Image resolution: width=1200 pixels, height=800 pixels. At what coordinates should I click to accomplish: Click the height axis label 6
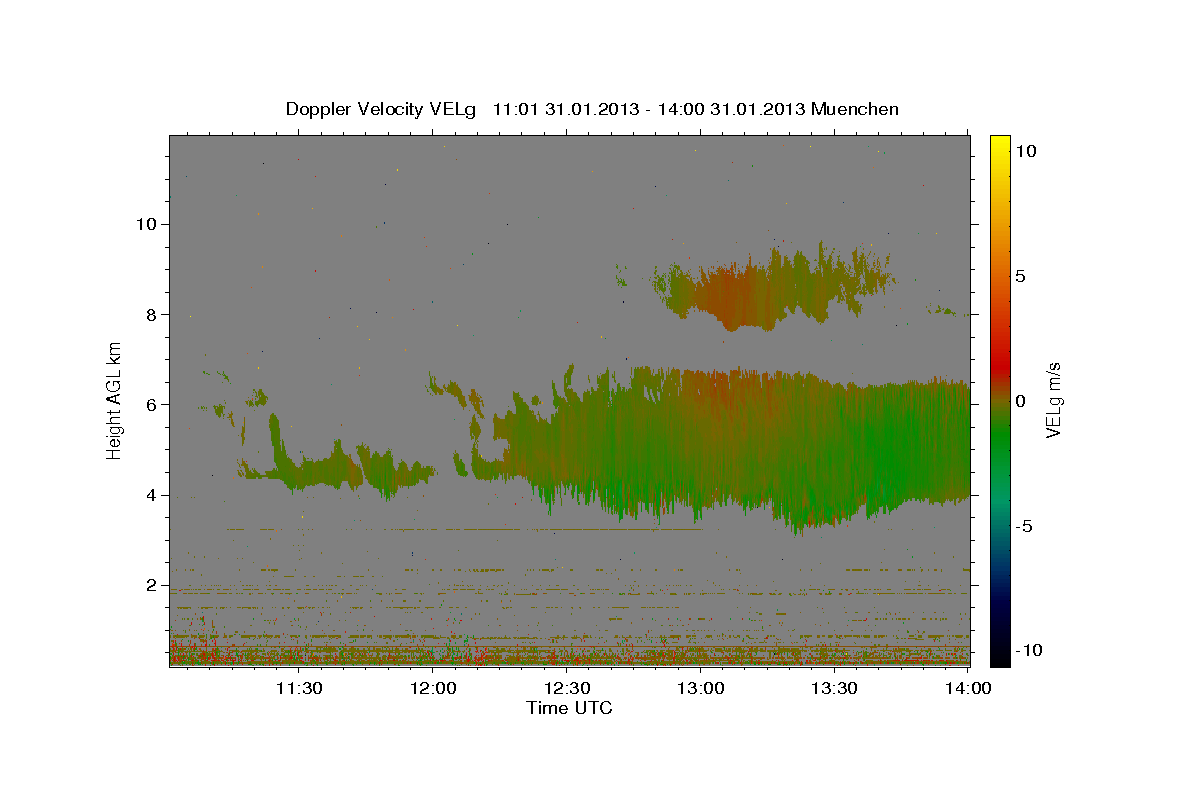coord(153,404)
